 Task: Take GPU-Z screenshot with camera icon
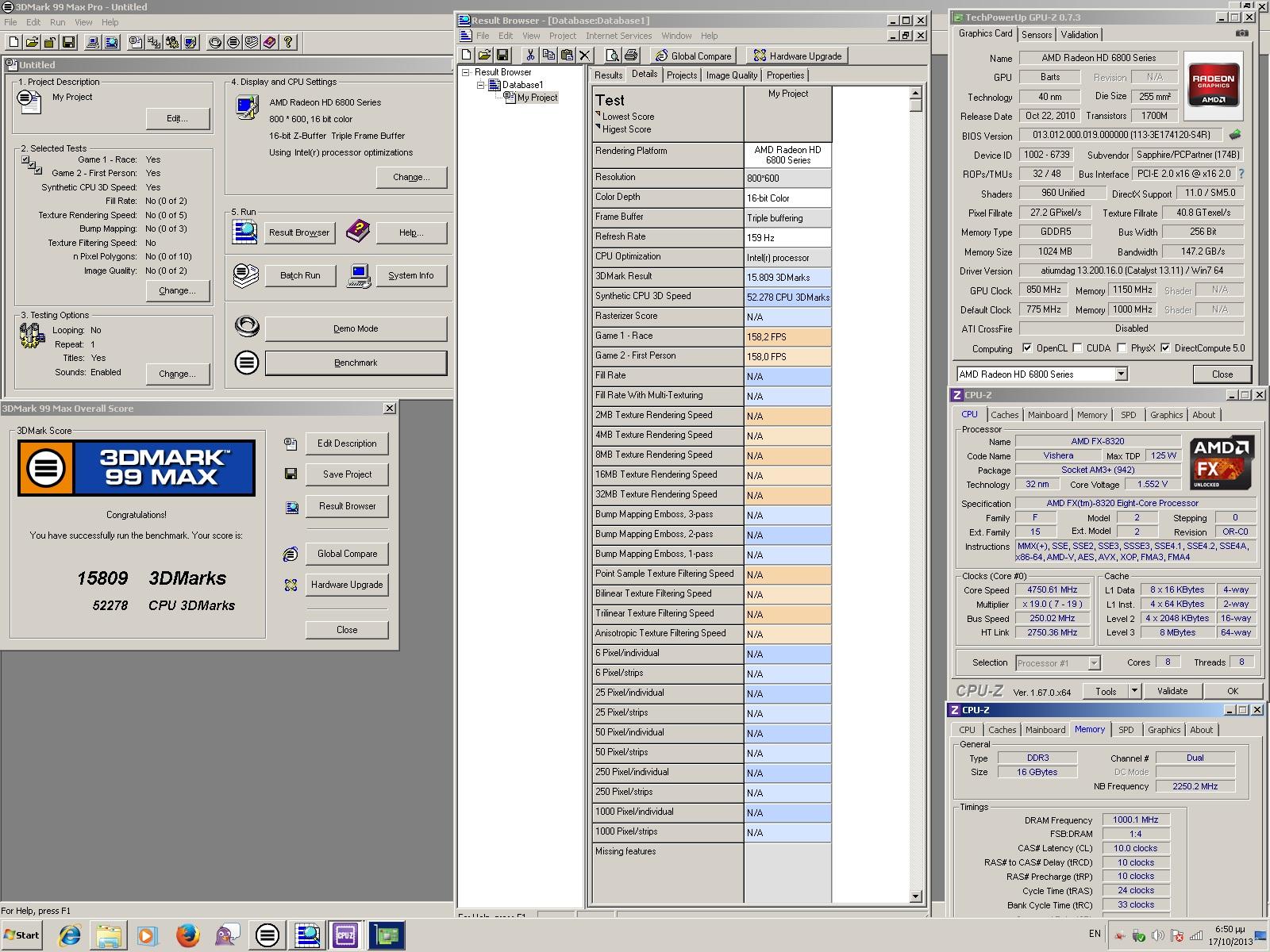tap(1242, 33)
